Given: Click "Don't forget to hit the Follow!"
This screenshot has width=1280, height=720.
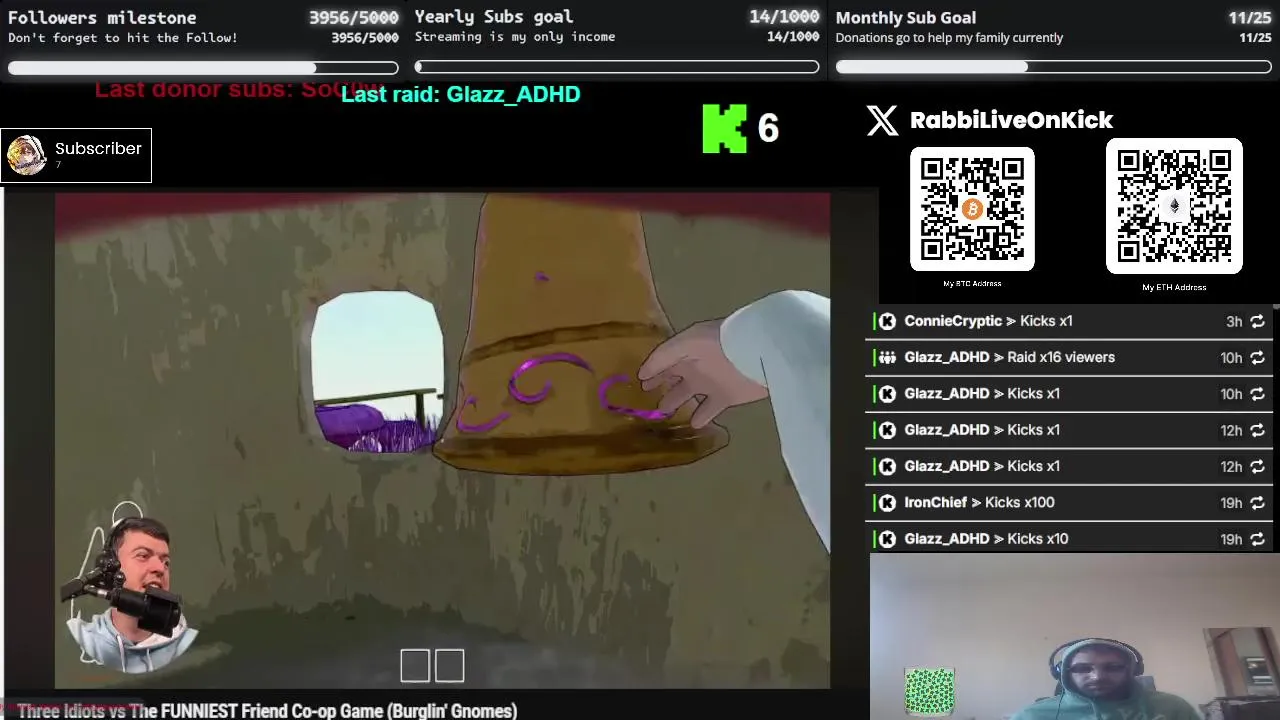Looking at the screenshot, I should (123, 38).
